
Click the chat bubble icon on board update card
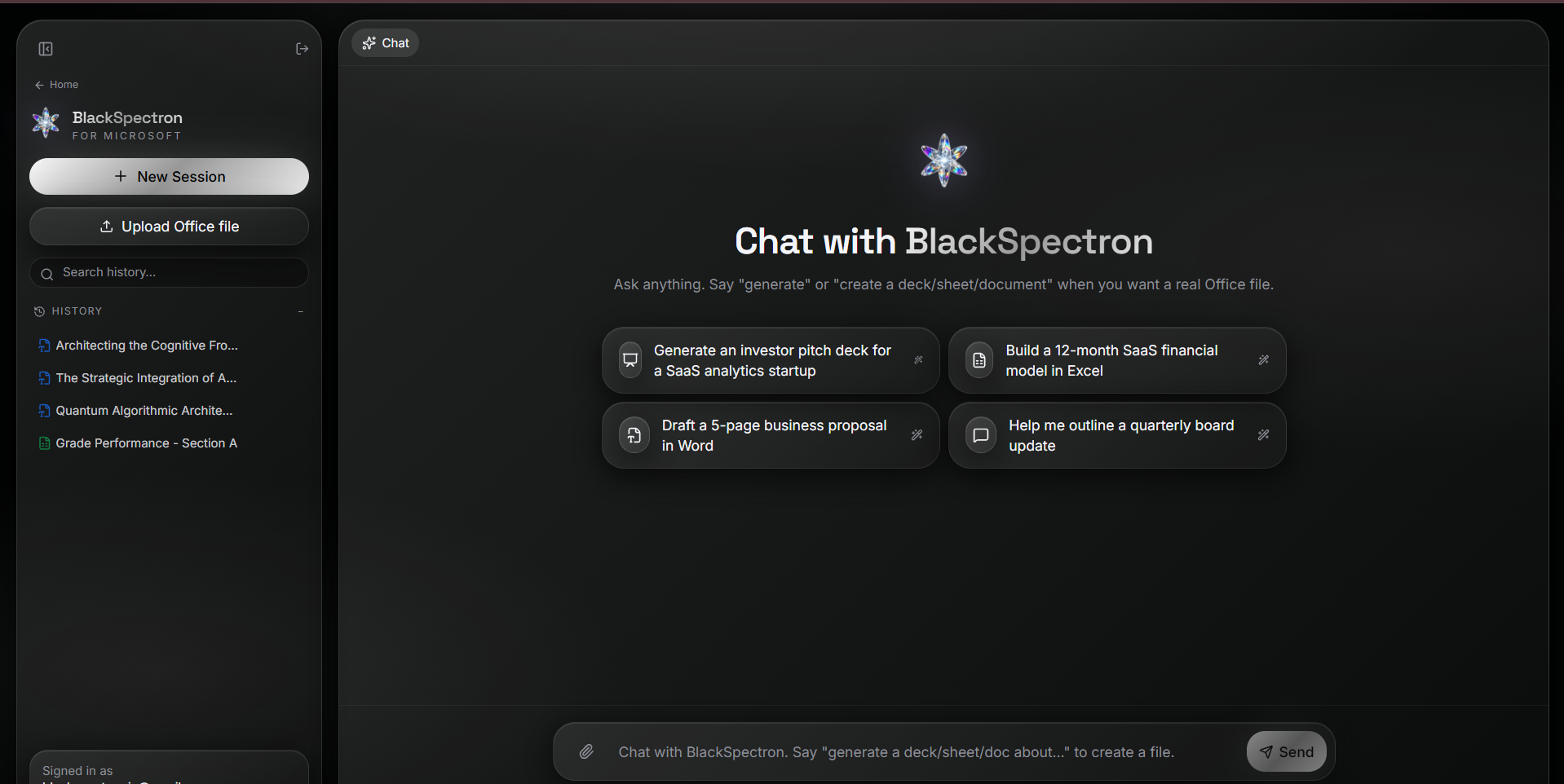coord(981,435)
